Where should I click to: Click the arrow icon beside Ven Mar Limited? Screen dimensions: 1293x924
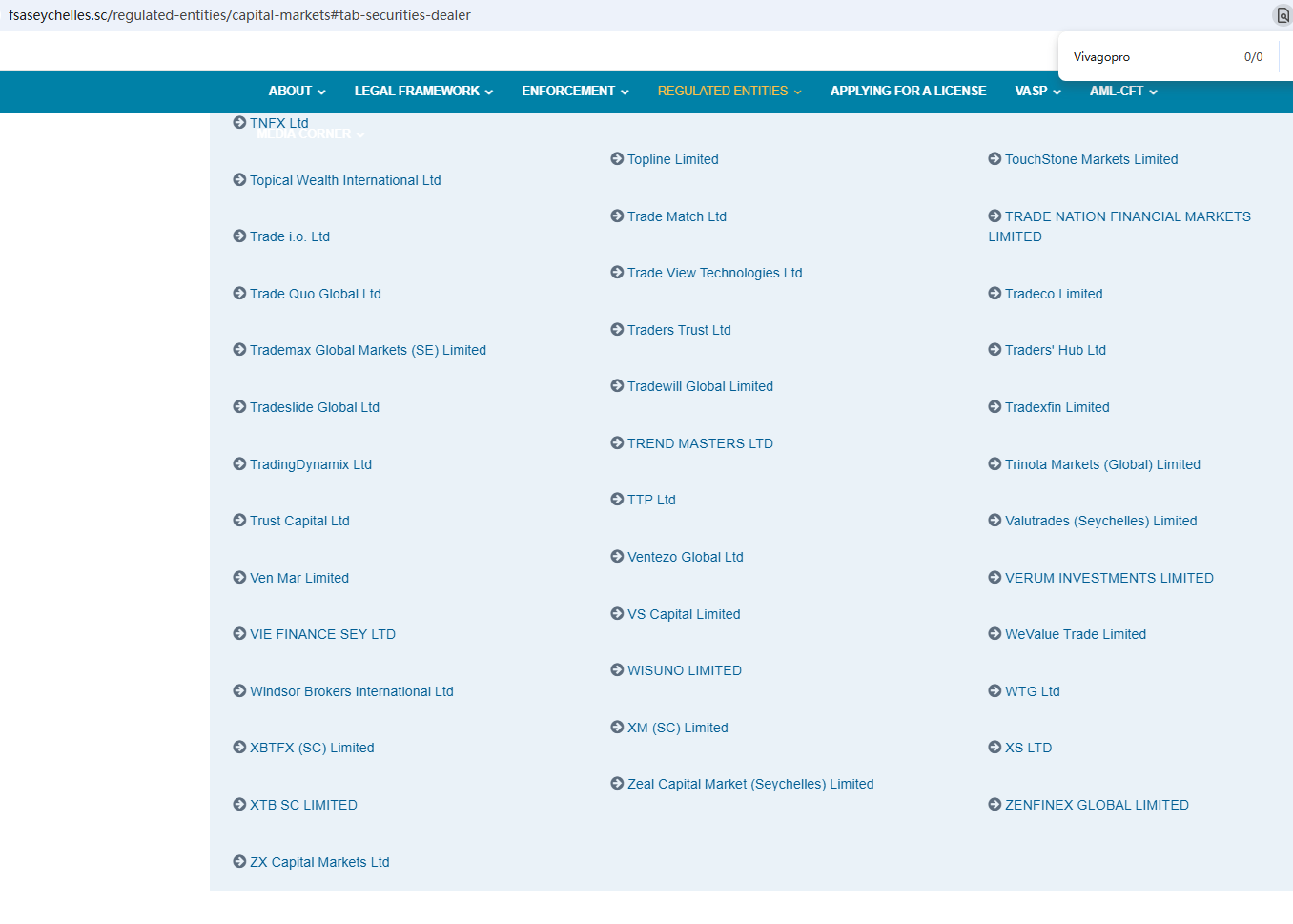[239, 578]
